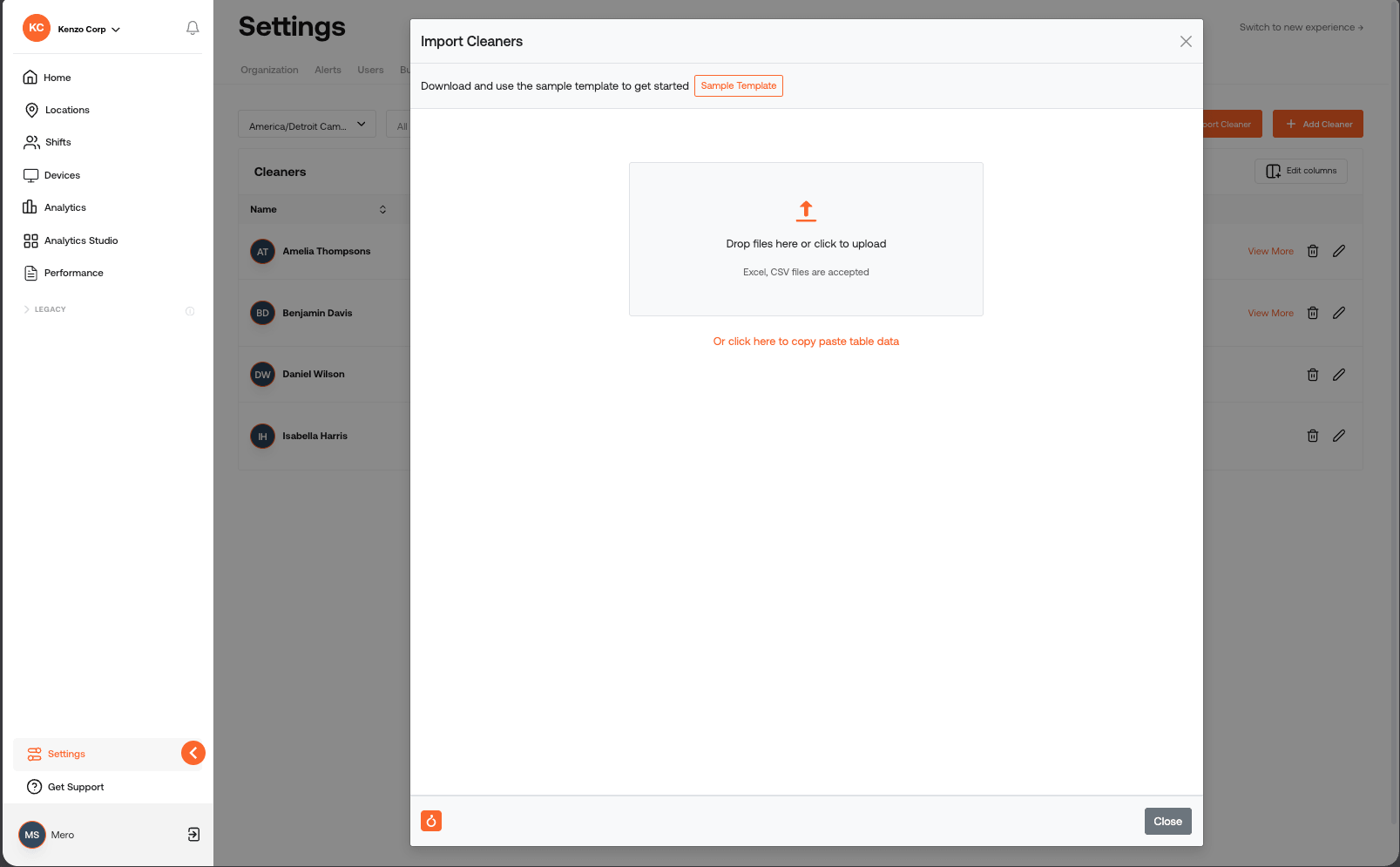The width and height of the screenshot is (1400, 867).
Task: Expand the Legacy section
Action: (44, 309)
